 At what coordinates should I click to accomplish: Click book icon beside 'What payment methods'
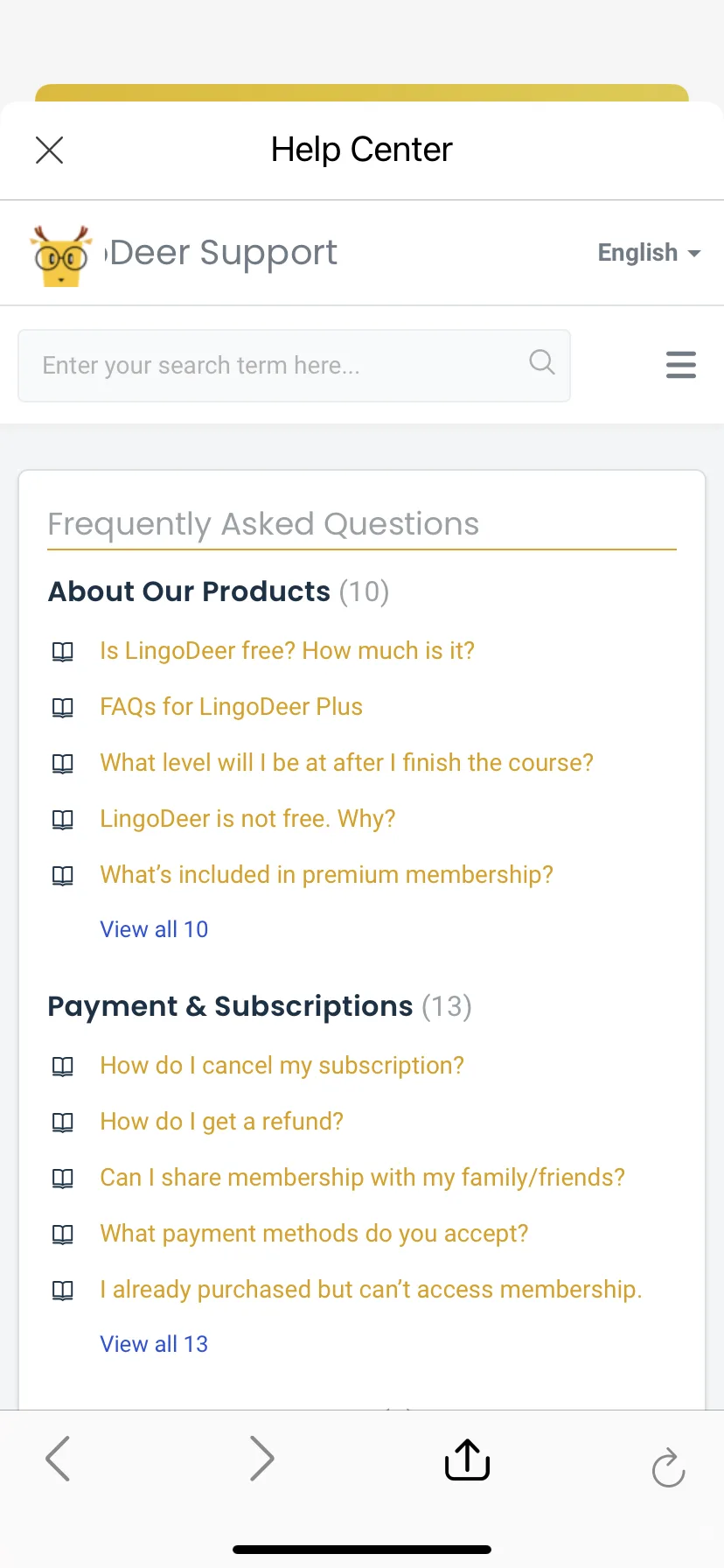click(x=63, y=1234)
